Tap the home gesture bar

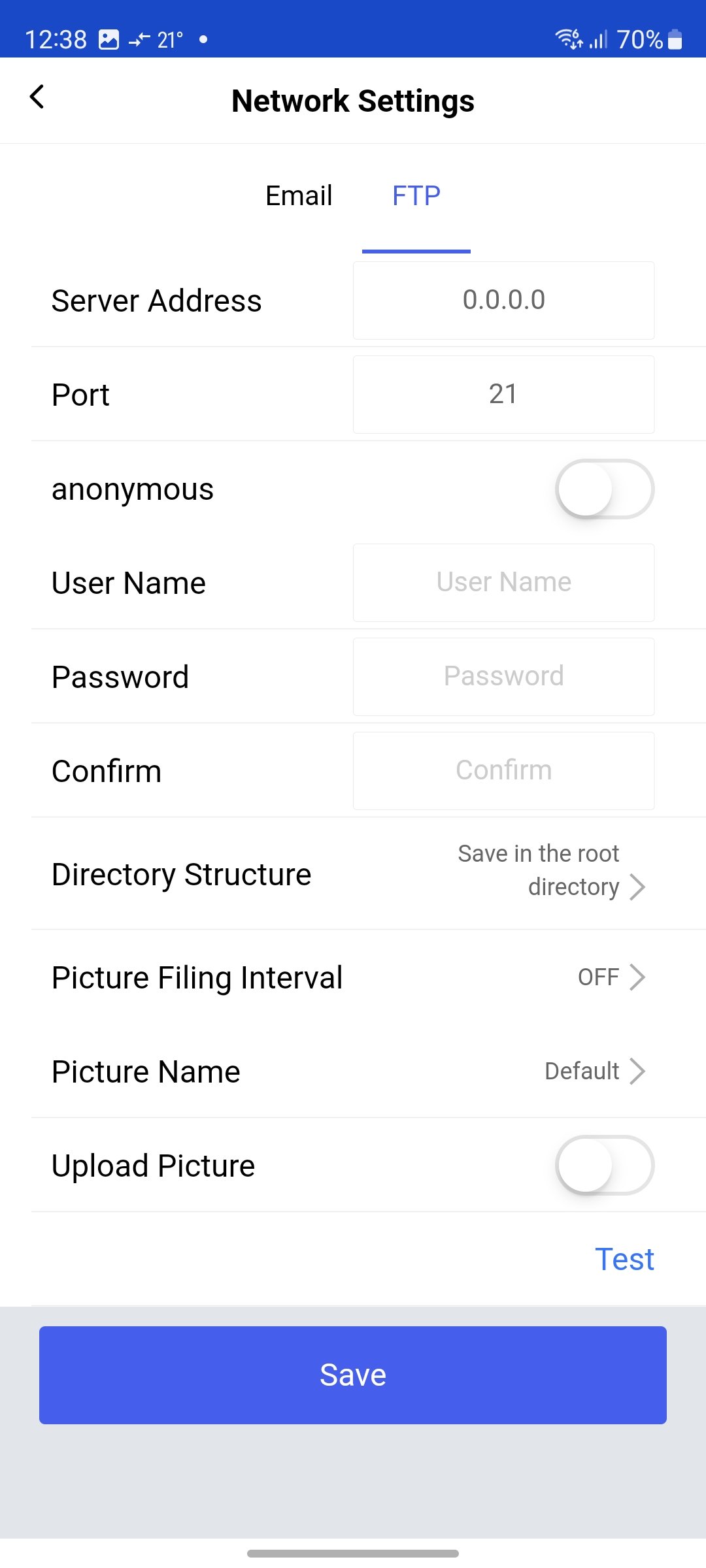coord(353,1553)
